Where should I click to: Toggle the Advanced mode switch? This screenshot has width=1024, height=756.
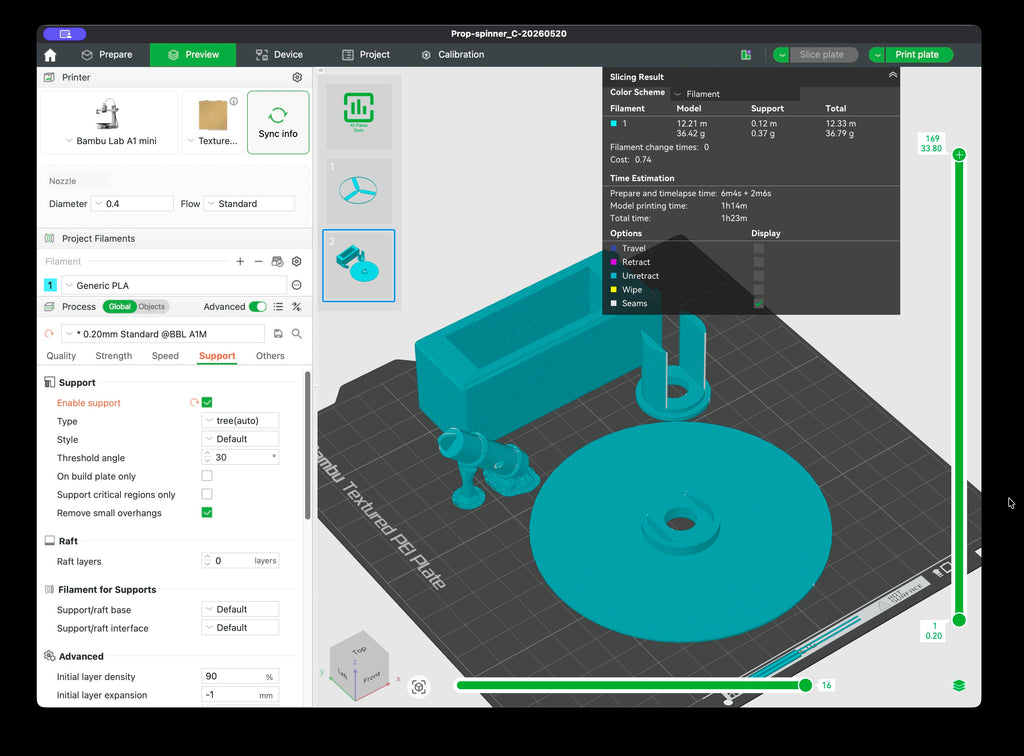click(x=258, y=306)
